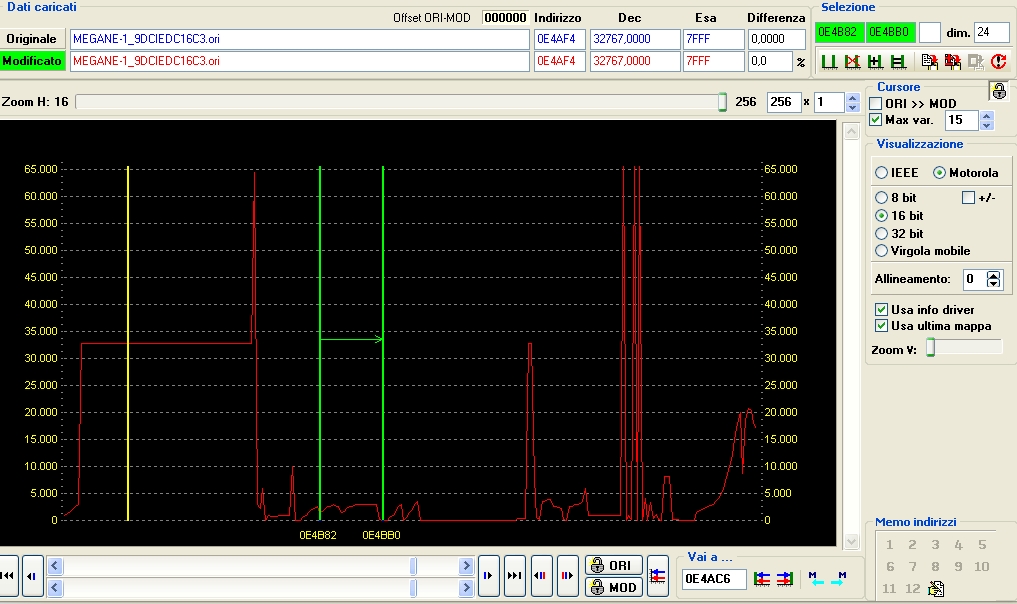
Task: Click the Vai a address input field
Action: point(714,578)
